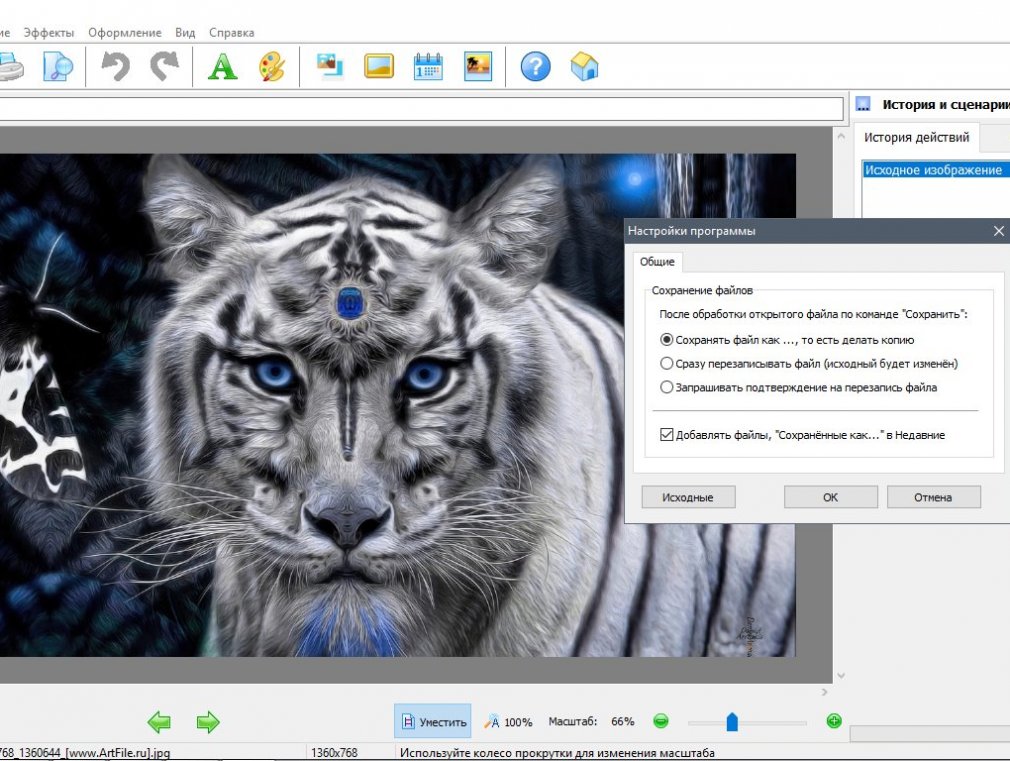Open the paint palette icon
Screen dimensions: 1010x761
272,66
